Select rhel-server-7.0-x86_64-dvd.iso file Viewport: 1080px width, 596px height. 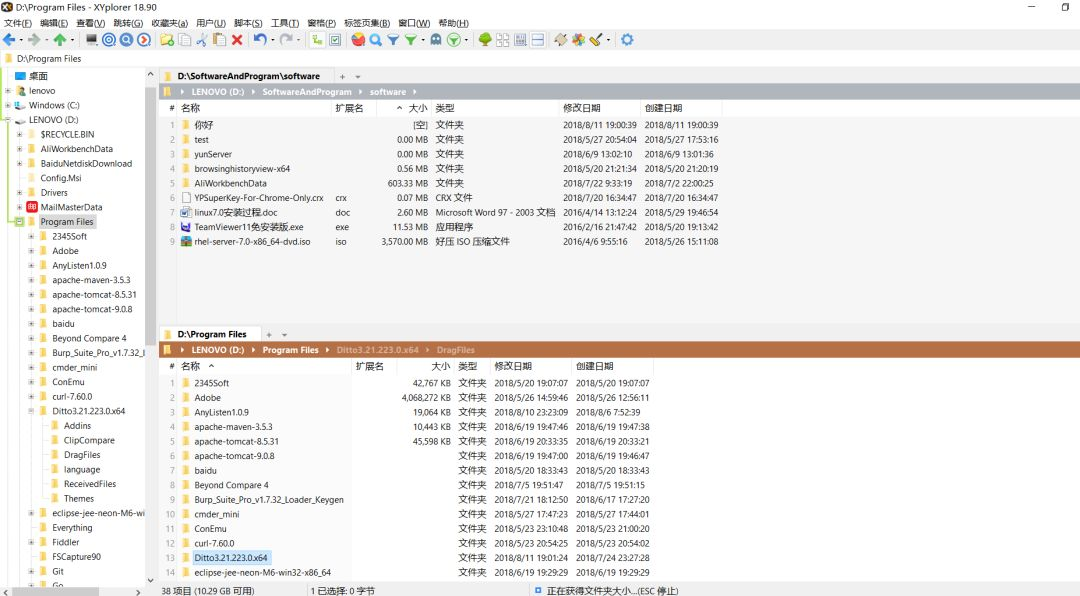pos(252,242)
